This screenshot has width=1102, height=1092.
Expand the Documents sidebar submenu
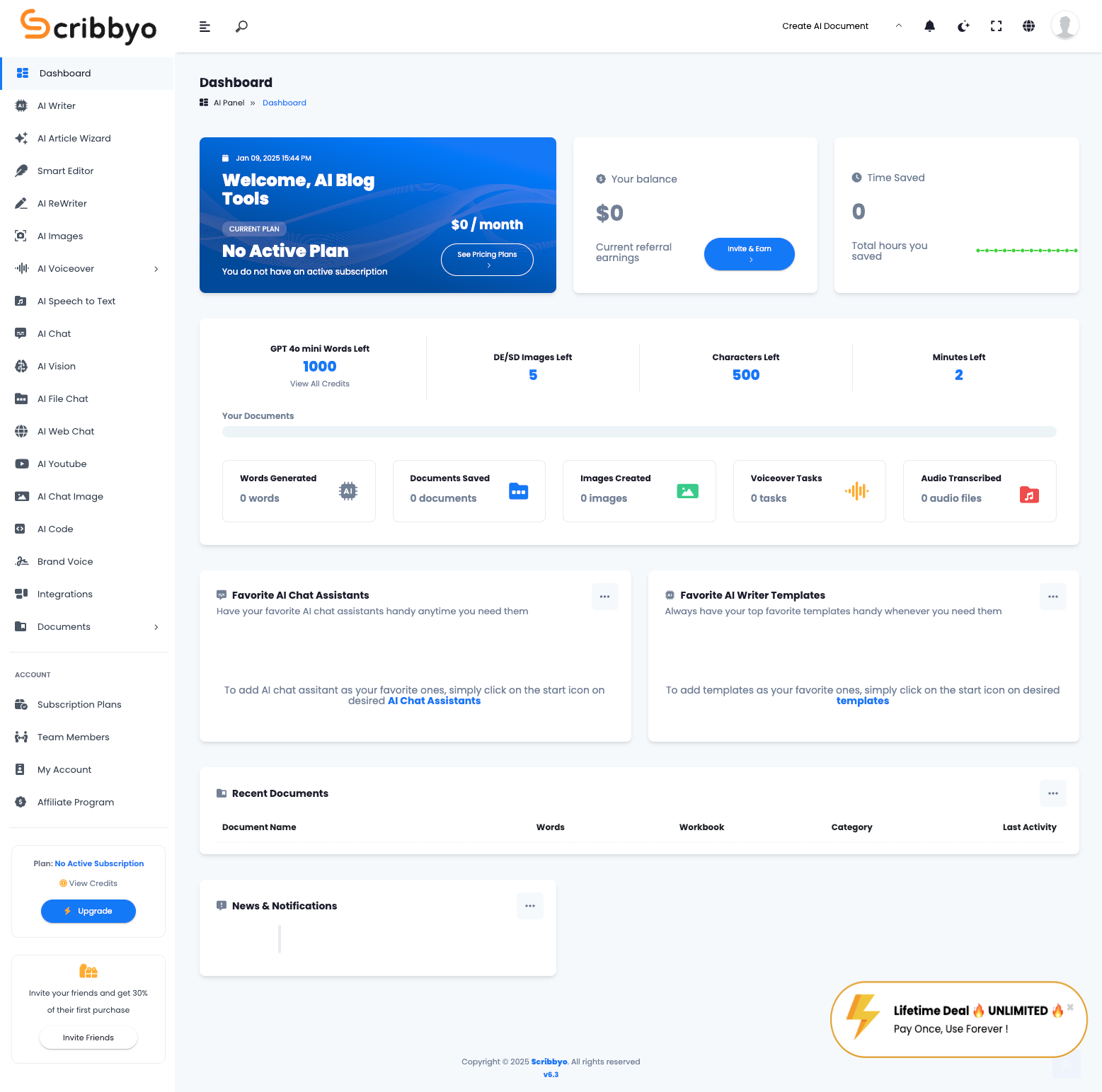coord(156,627)
